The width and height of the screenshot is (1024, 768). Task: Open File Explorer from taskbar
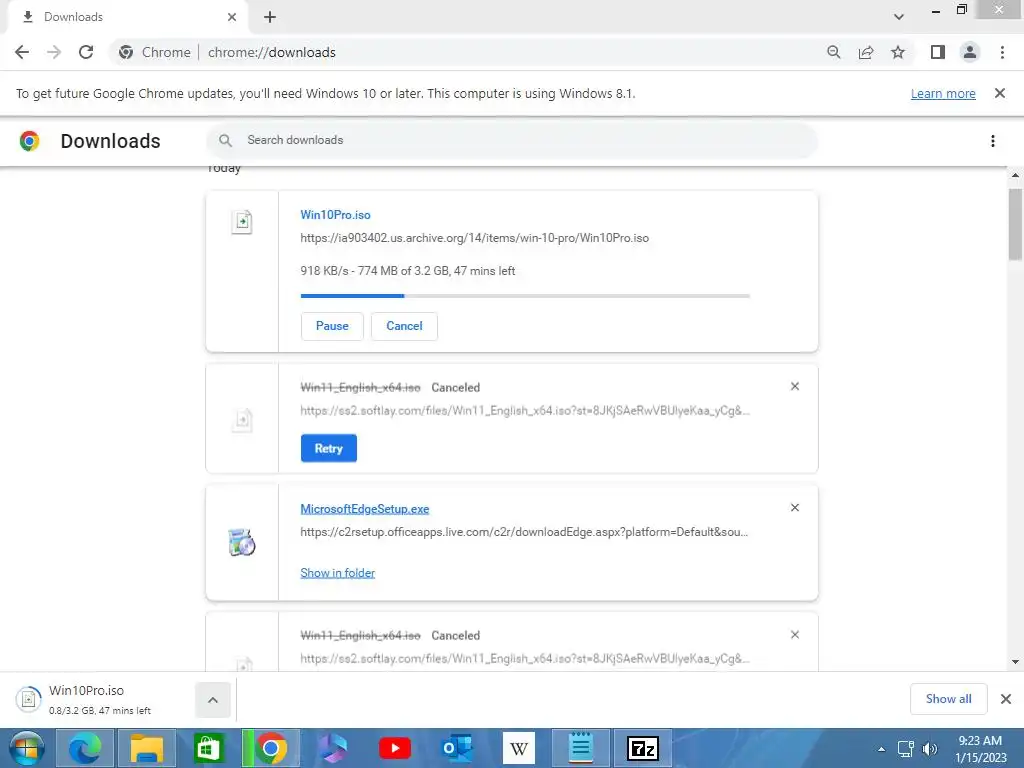(x=147, y=748)
